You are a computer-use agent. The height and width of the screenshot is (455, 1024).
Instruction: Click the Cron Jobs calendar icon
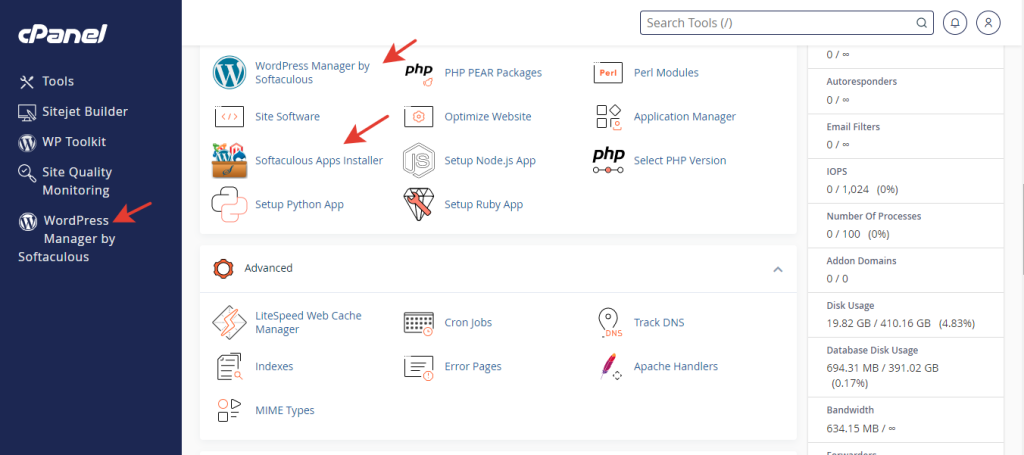pos(419,323)
